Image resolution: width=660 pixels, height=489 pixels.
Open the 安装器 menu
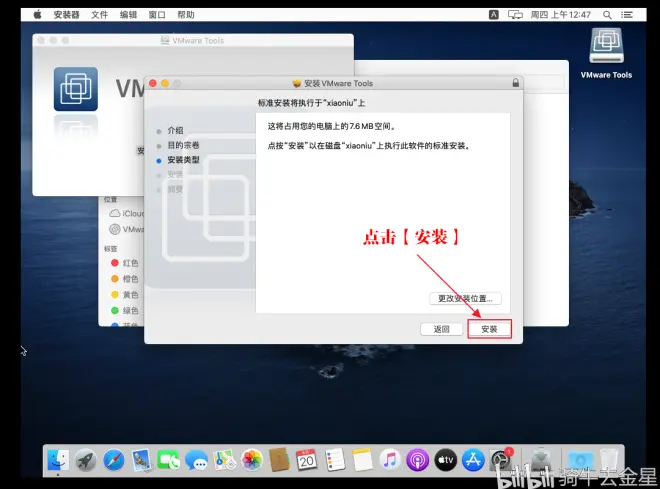click(x=67, y=15)
